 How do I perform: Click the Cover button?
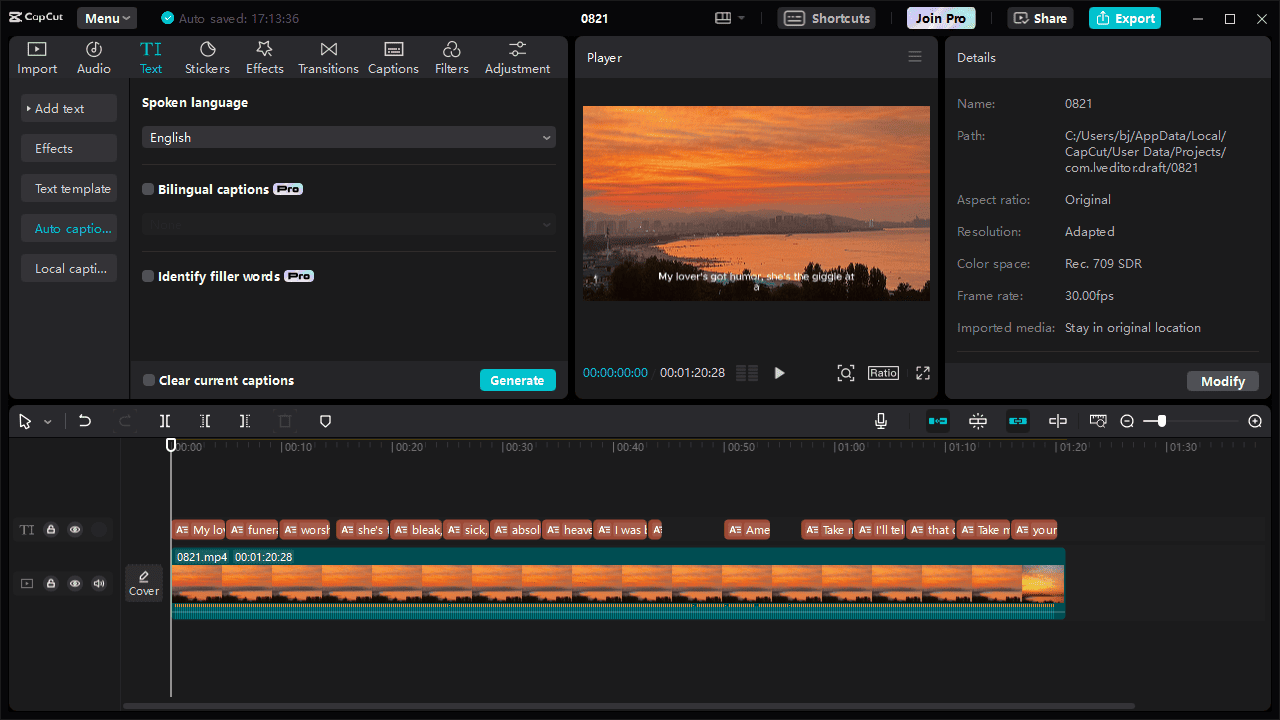(144, 583)
